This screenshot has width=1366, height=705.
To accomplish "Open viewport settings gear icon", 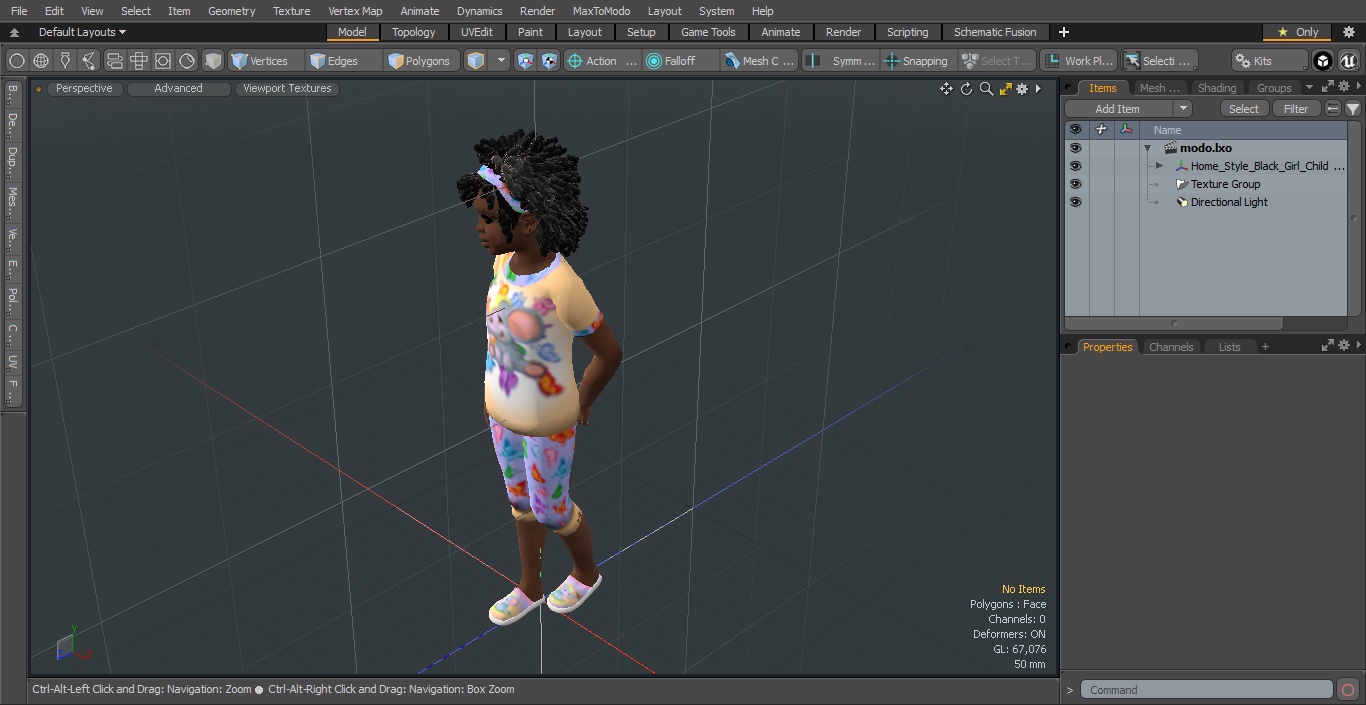I will [x=1022, y=89].
